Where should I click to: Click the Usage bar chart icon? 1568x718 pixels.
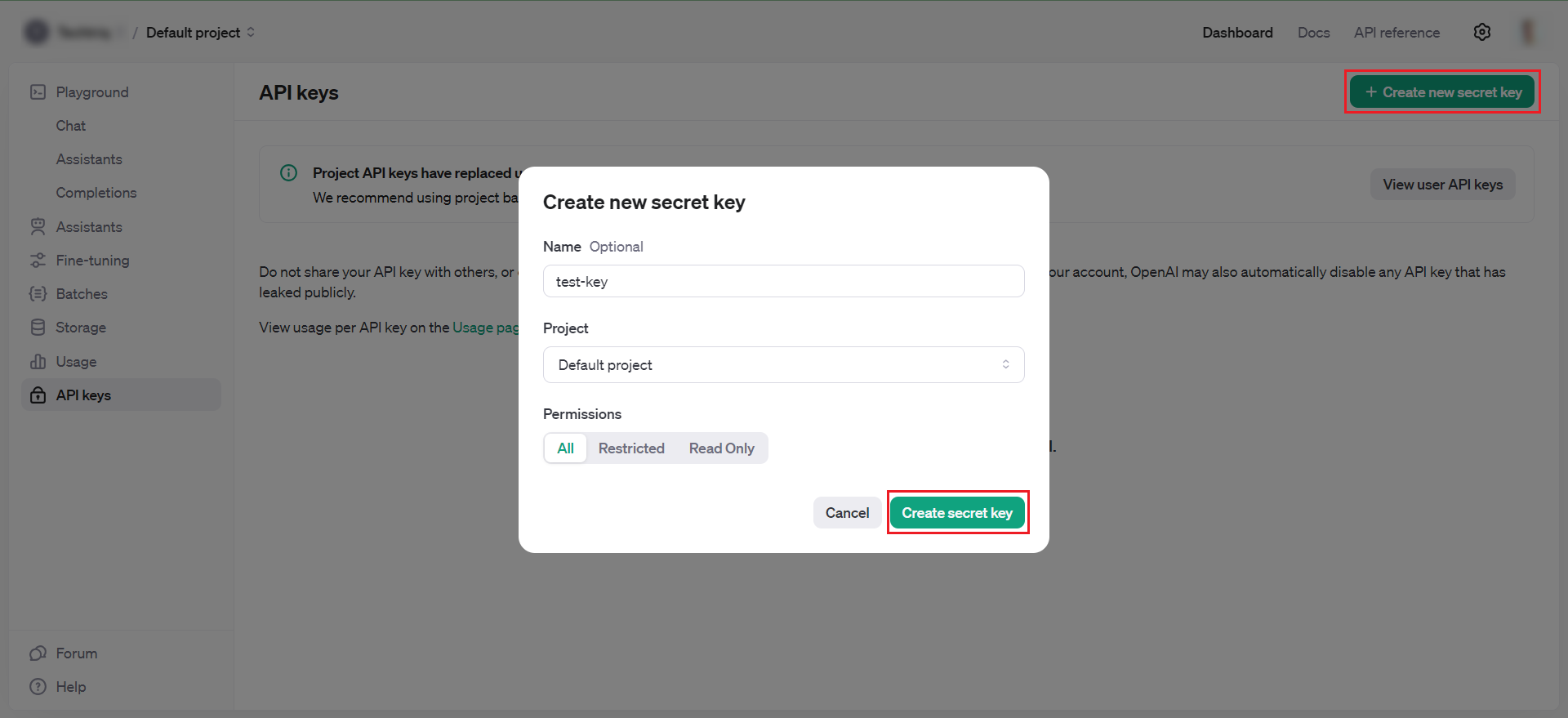(x=38, y=361)
